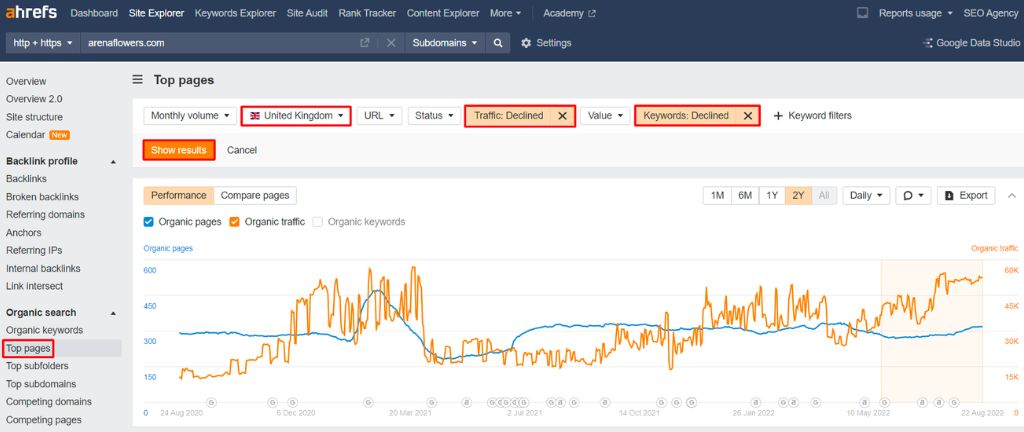Uncheck the Organic traffic checkbox
This screenshot has height=432, width=1024.
[235, 221]
